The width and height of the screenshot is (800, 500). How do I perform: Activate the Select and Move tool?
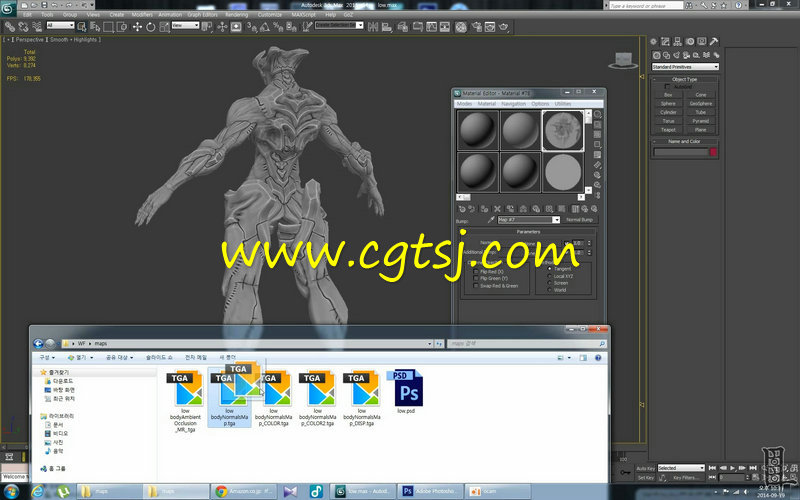[x=137, y=27]
